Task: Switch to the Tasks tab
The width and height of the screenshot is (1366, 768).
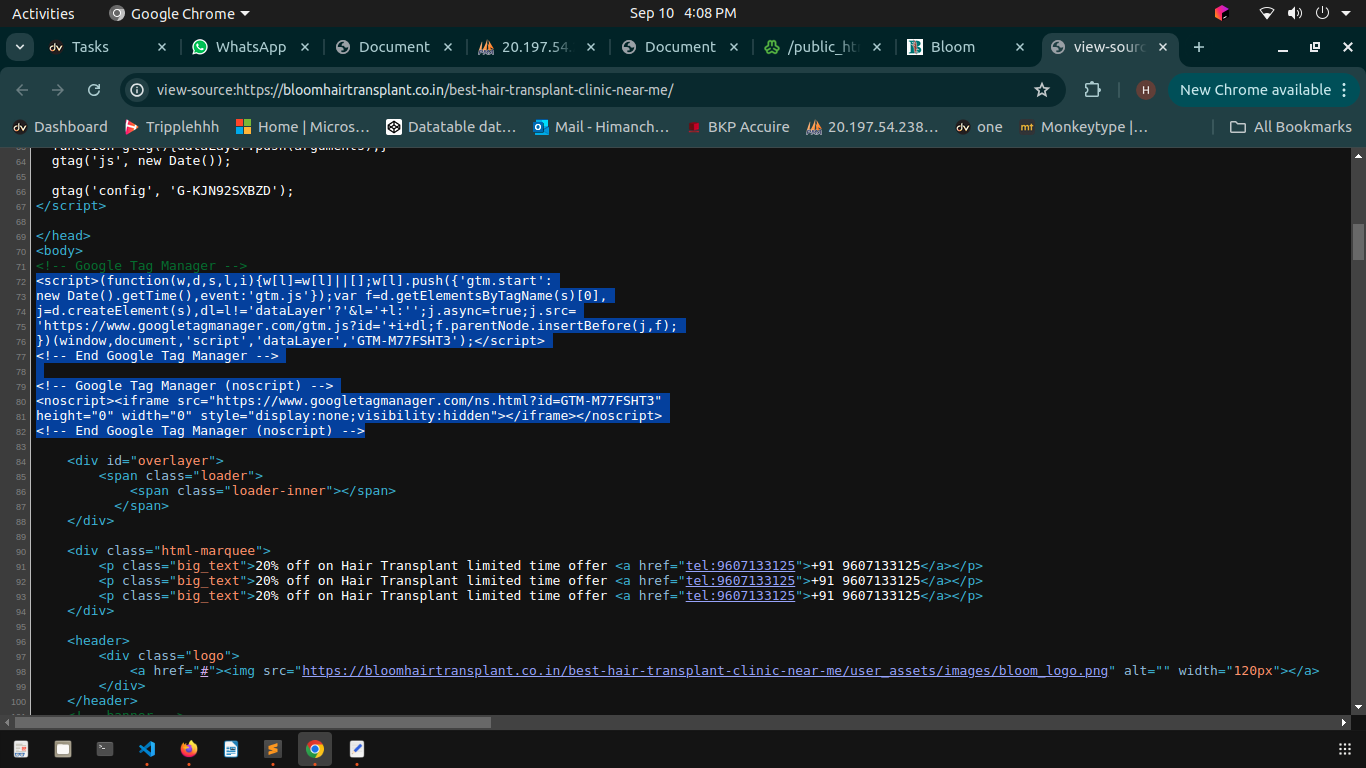Action: [108, 47]
